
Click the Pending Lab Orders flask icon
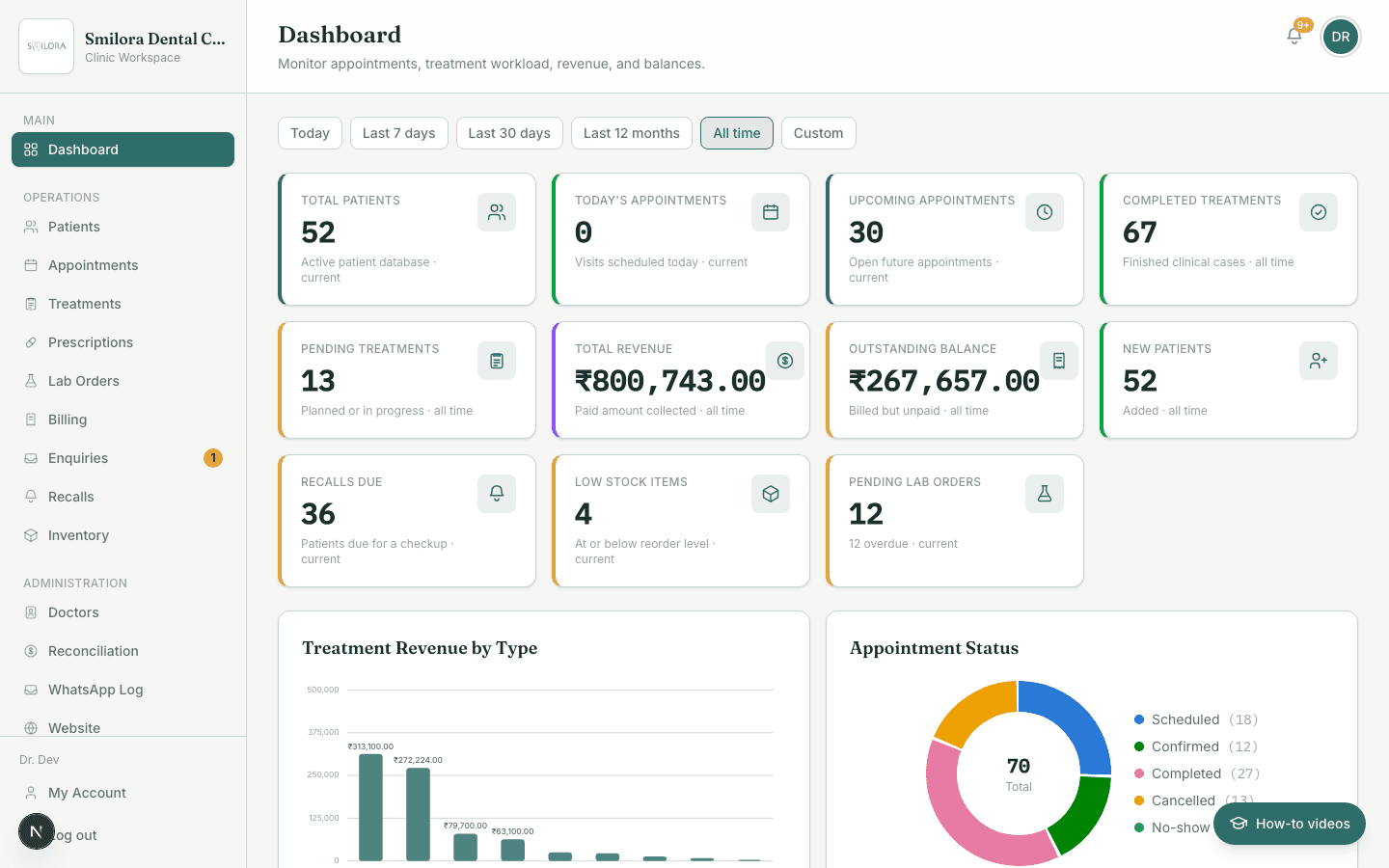point(1045,494)
